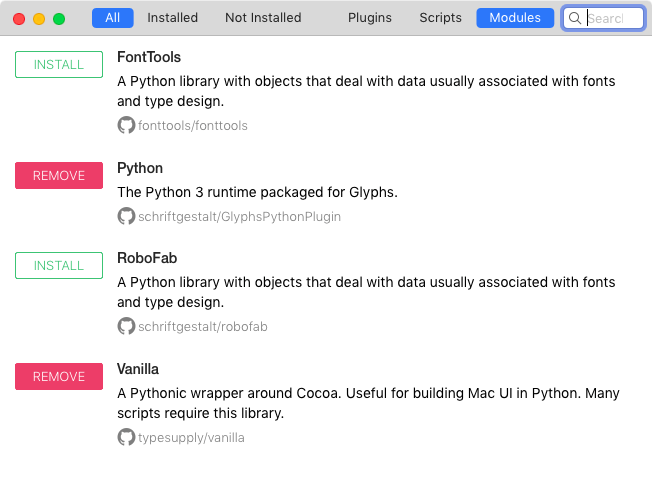
Task: Select the Modules tab
Action: tap(515, 18)
